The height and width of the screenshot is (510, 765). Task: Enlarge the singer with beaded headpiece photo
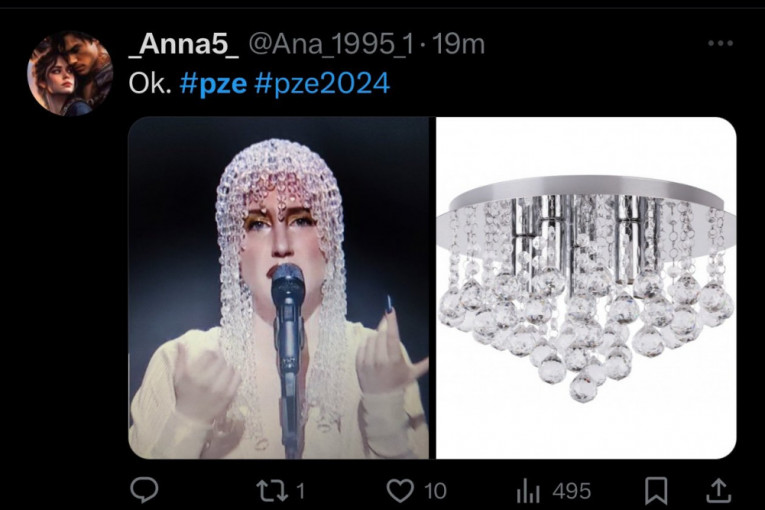[x=279, y=288]
